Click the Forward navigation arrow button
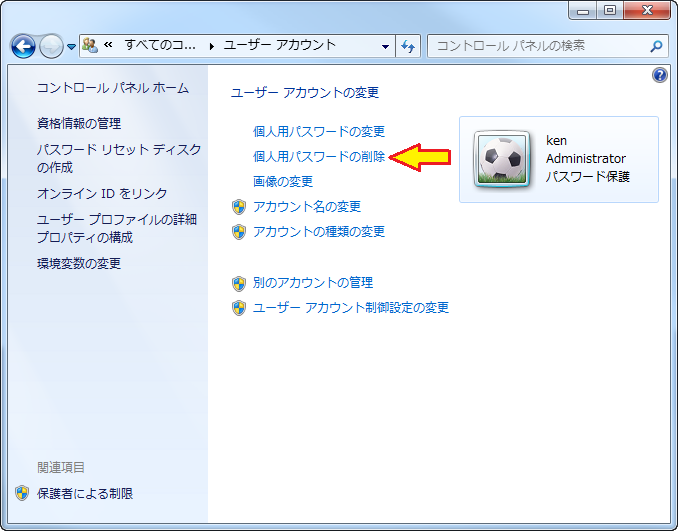The width and height of the screenshot is (678, 531). (50, 46)
